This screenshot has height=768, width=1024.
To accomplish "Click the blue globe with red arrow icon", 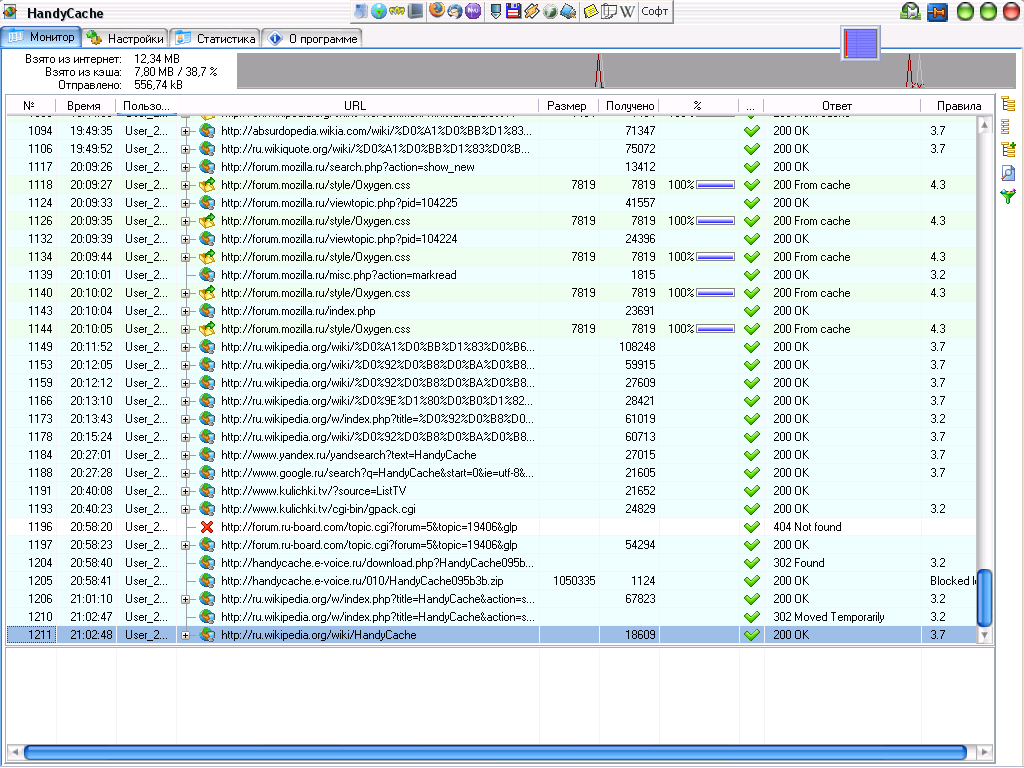I will tap(379, 10).
